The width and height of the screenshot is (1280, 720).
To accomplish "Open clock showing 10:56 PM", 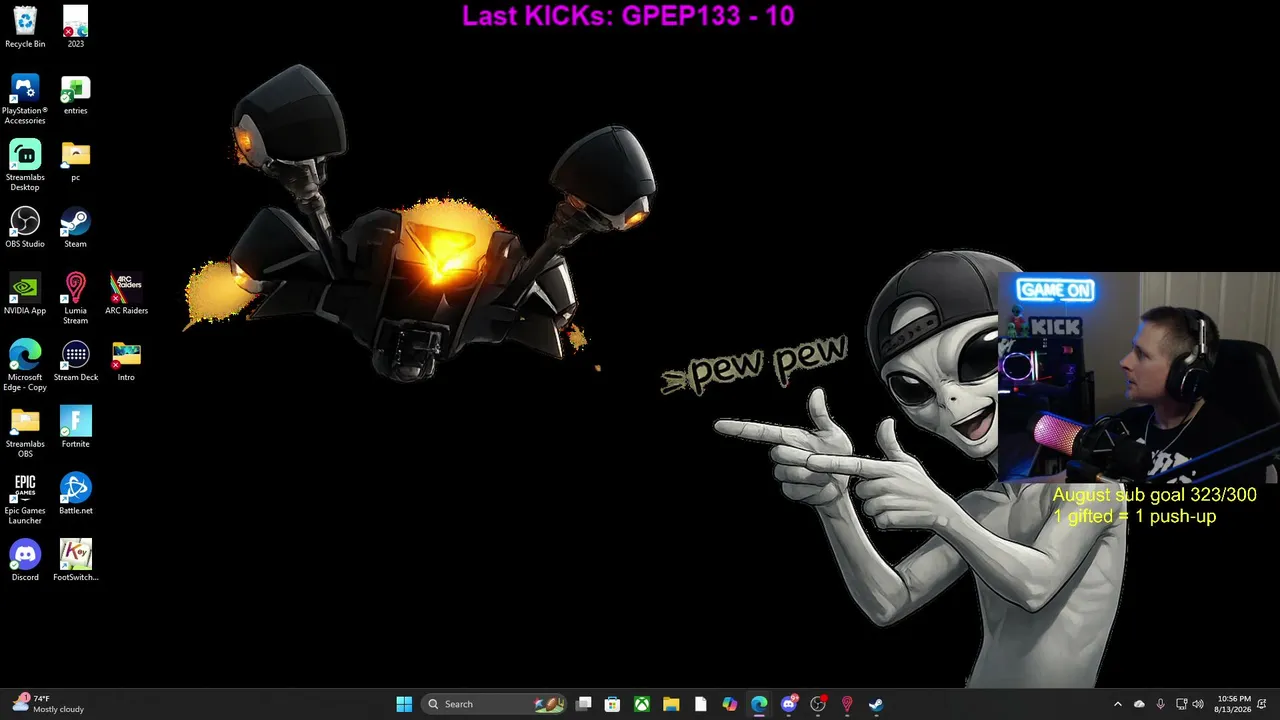I will [1233, 704].
